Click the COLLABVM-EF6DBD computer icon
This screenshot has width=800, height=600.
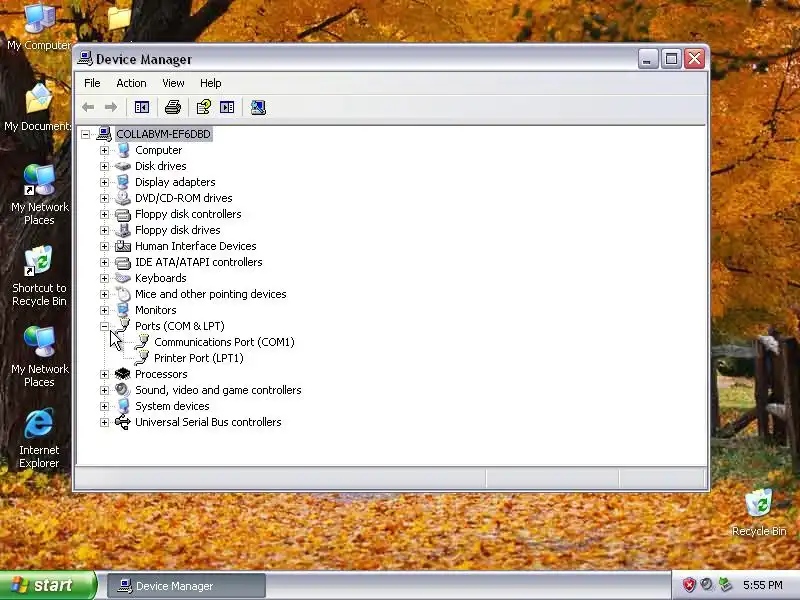pos(104,134)
